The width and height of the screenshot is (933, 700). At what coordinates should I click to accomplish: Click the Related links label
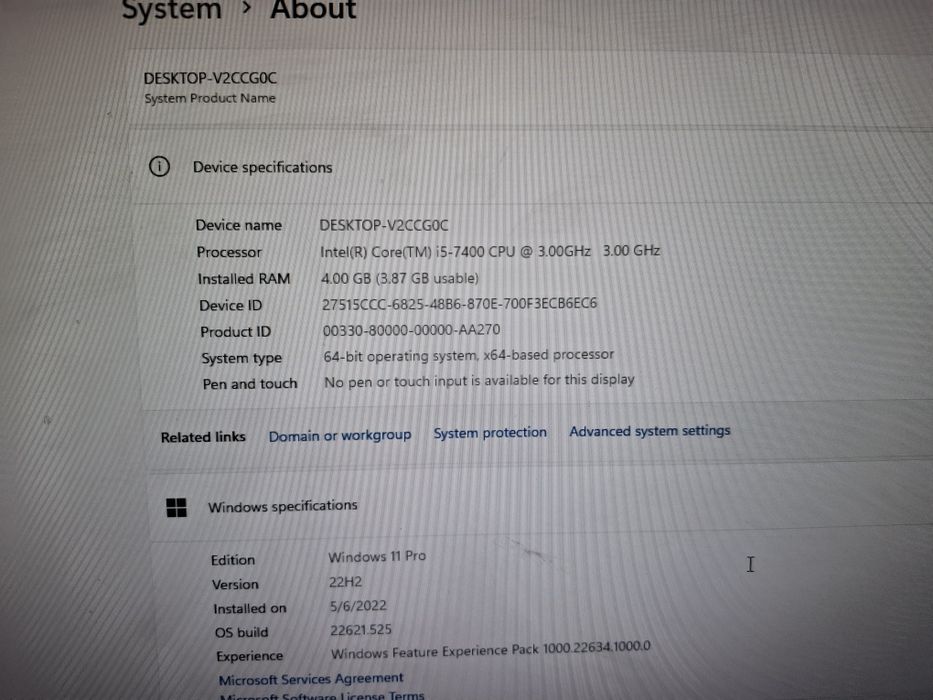[x=203, y=437]
